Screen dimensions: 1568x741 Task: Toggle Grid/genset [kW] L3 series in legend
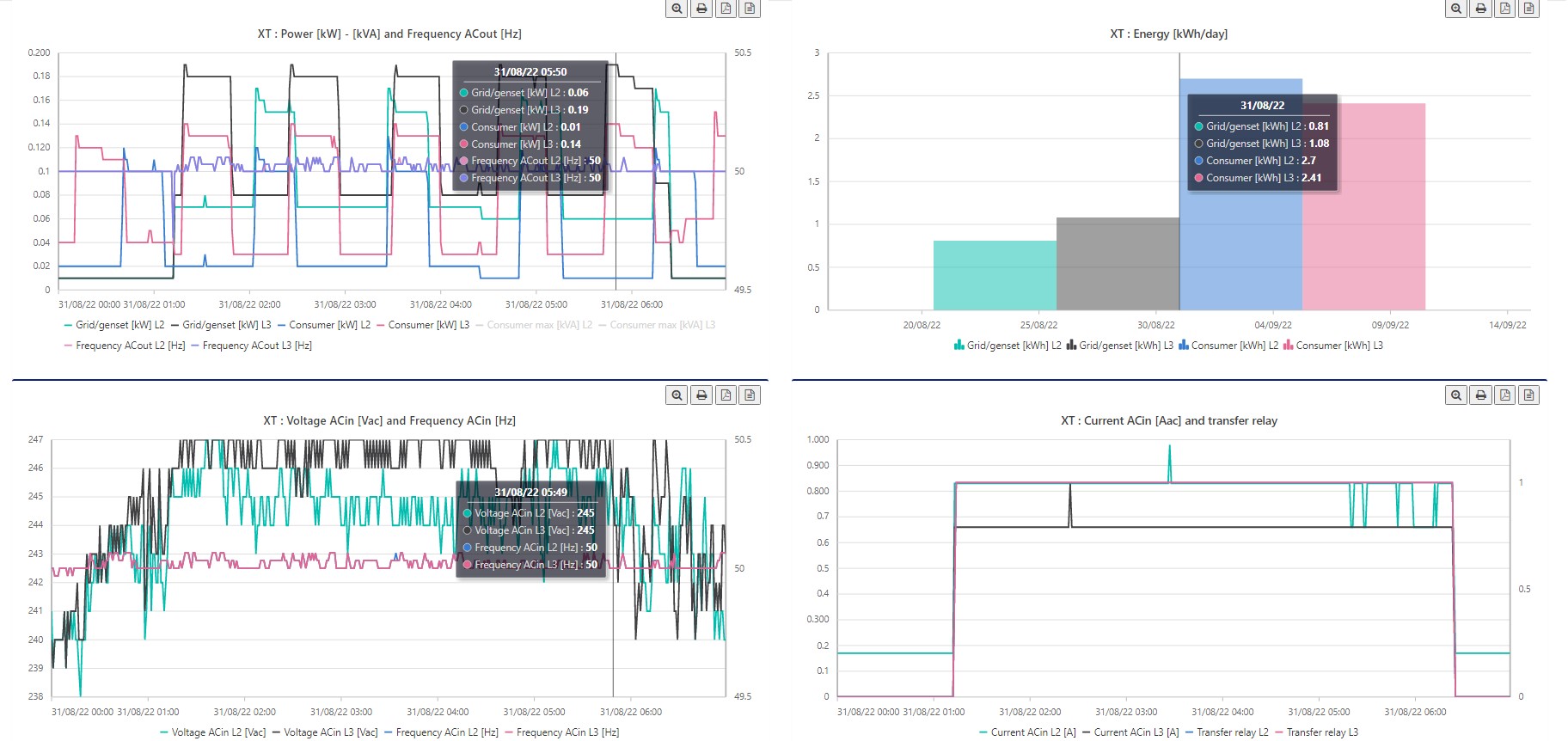click(221, 325)
